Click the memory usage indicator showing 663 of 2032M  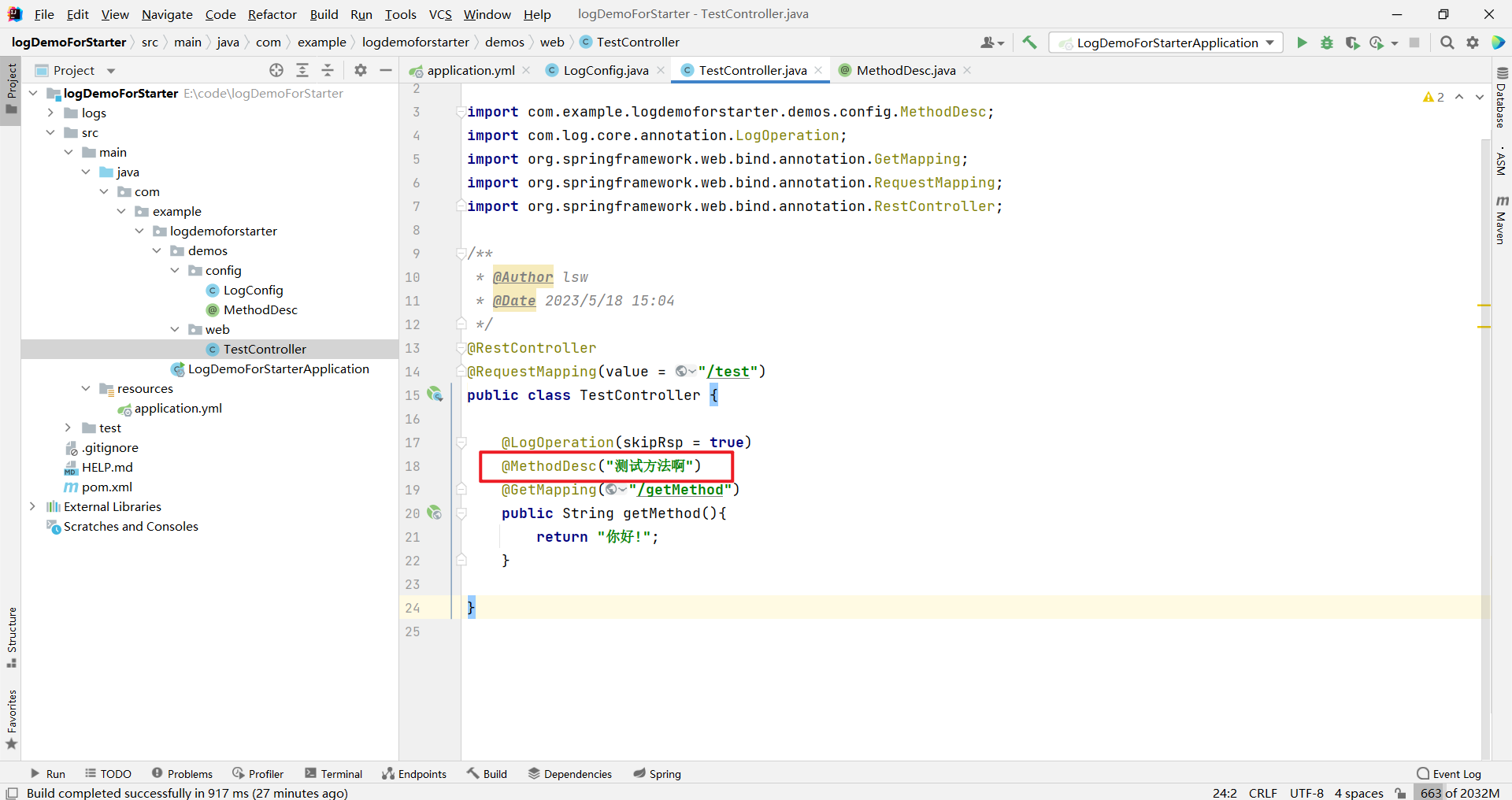pos(1459,793)
